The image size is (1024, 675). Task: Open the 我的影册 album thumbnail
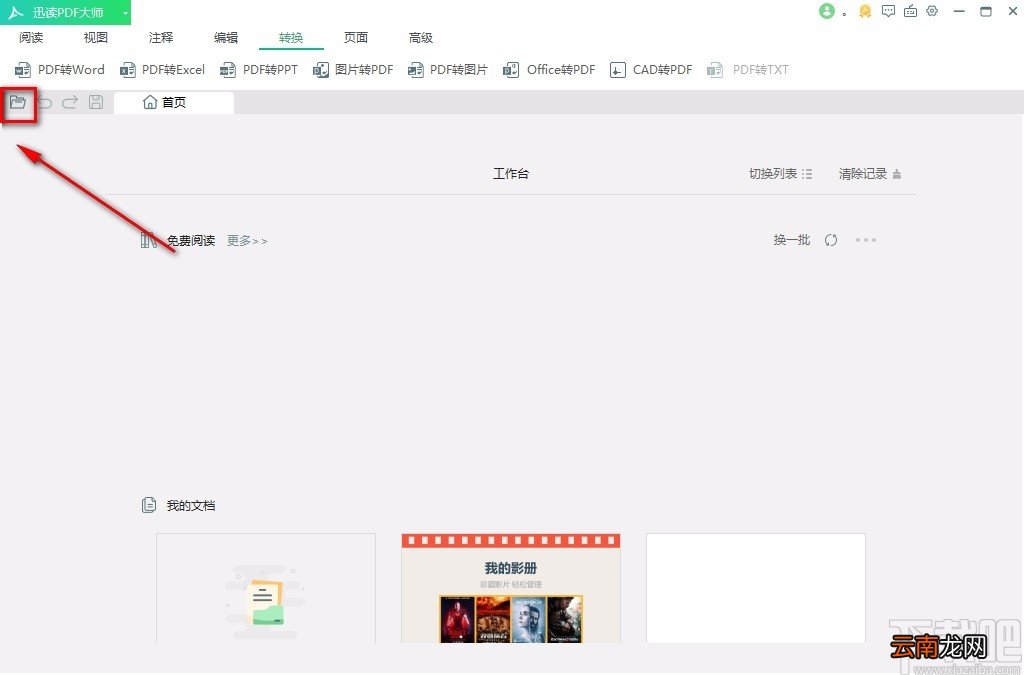[x=511, y=588]
